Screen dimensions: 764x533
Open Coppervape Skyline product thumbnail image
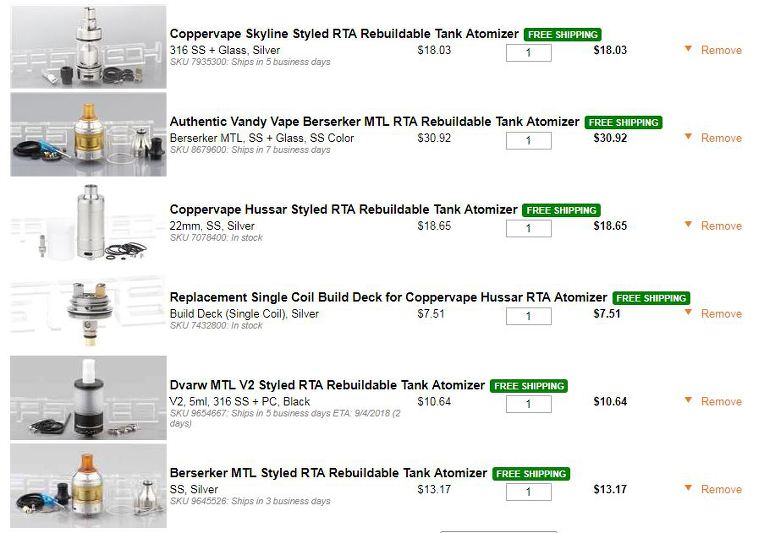88,47
